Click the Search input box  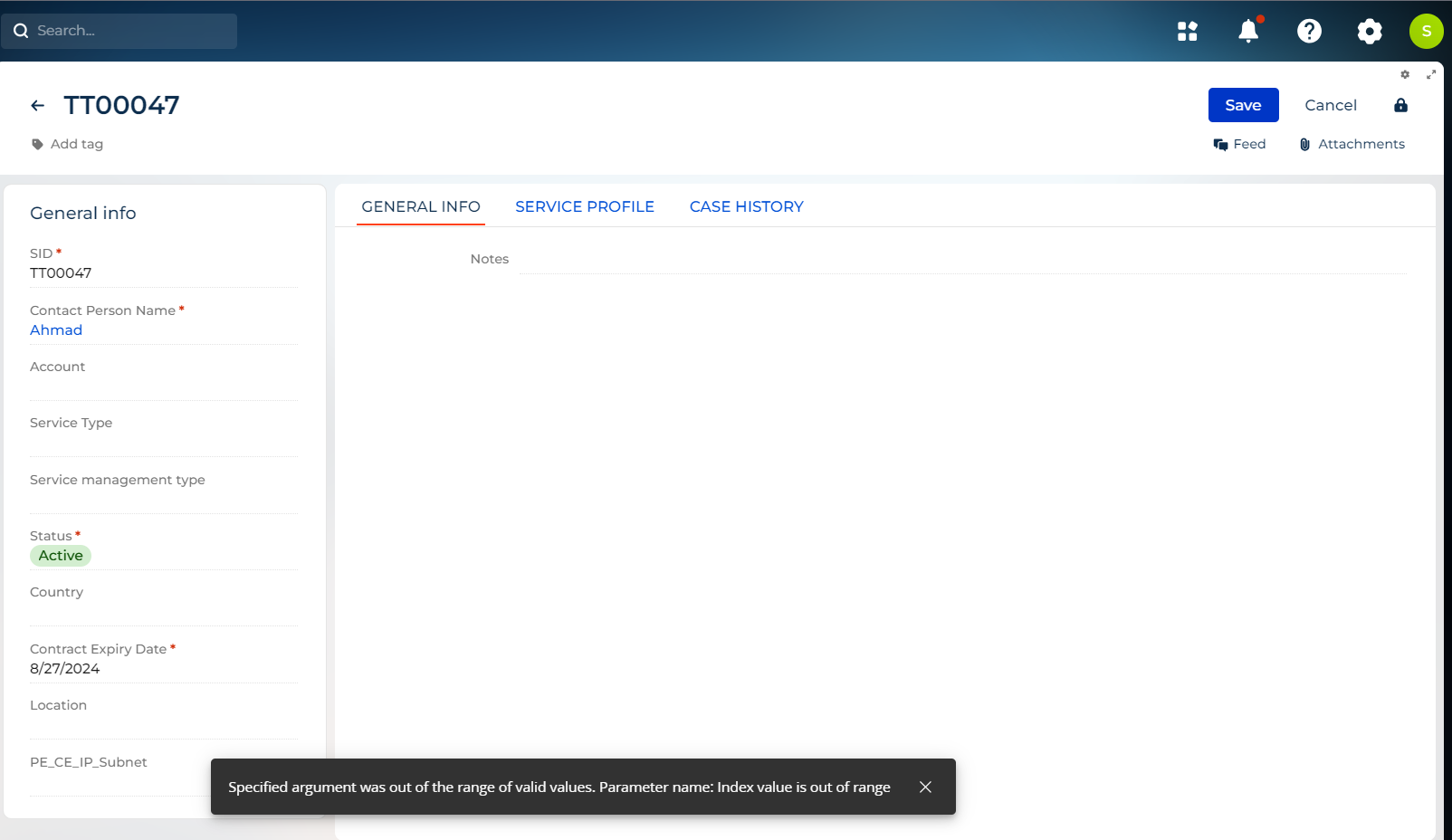[127, 31]
